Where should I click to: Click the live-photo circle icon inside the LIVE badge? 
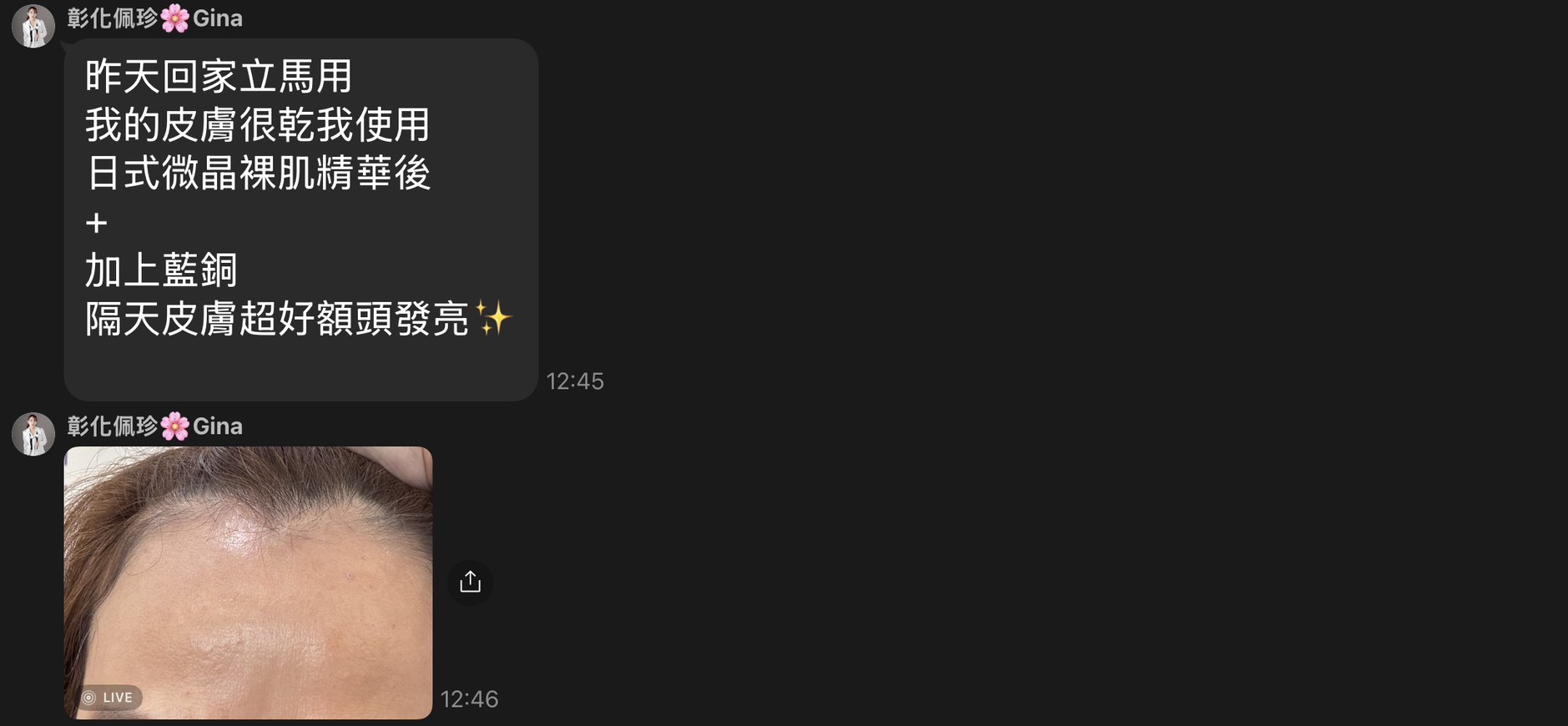[88, 698]
